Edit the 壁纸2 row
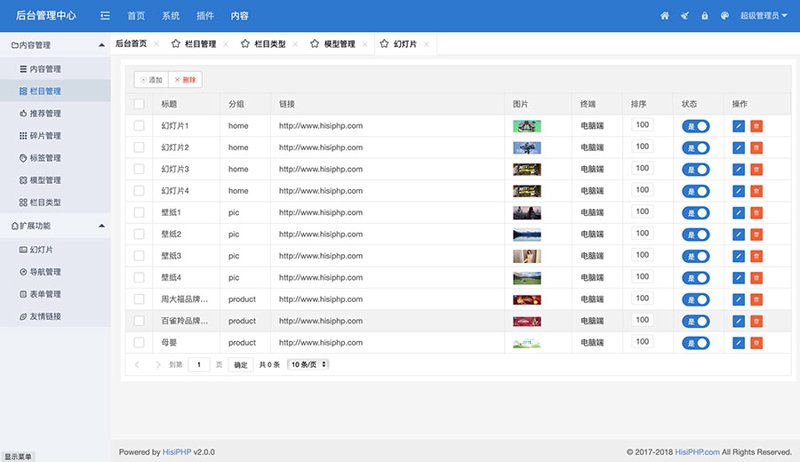800x462 pixels. 738,235
